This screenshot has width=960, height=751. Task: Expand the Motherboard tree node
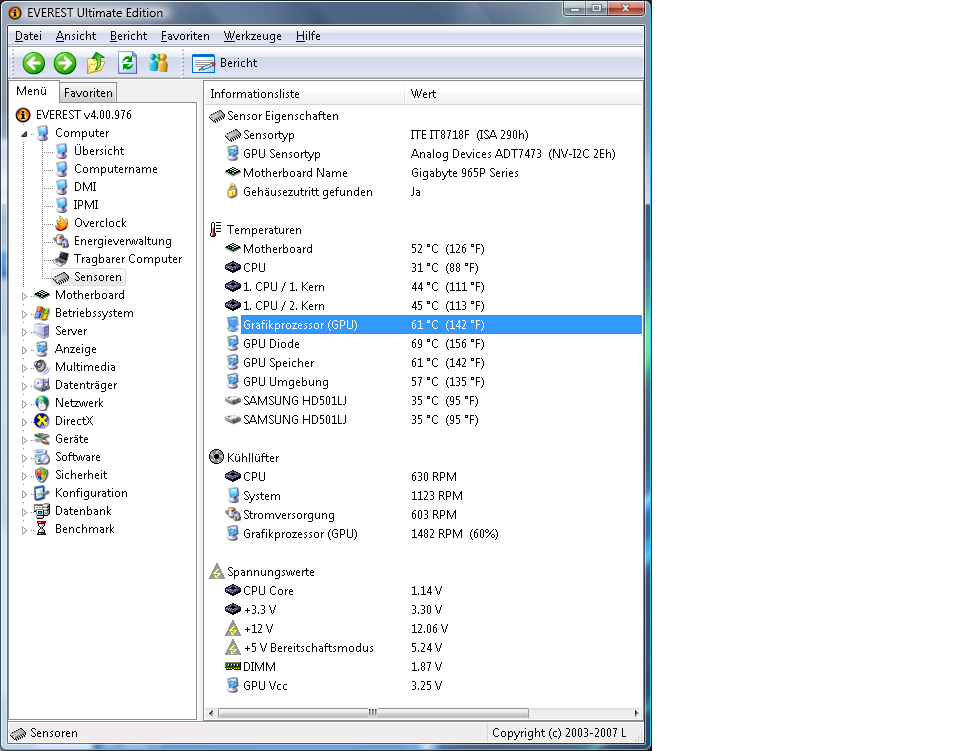[24, 296]
